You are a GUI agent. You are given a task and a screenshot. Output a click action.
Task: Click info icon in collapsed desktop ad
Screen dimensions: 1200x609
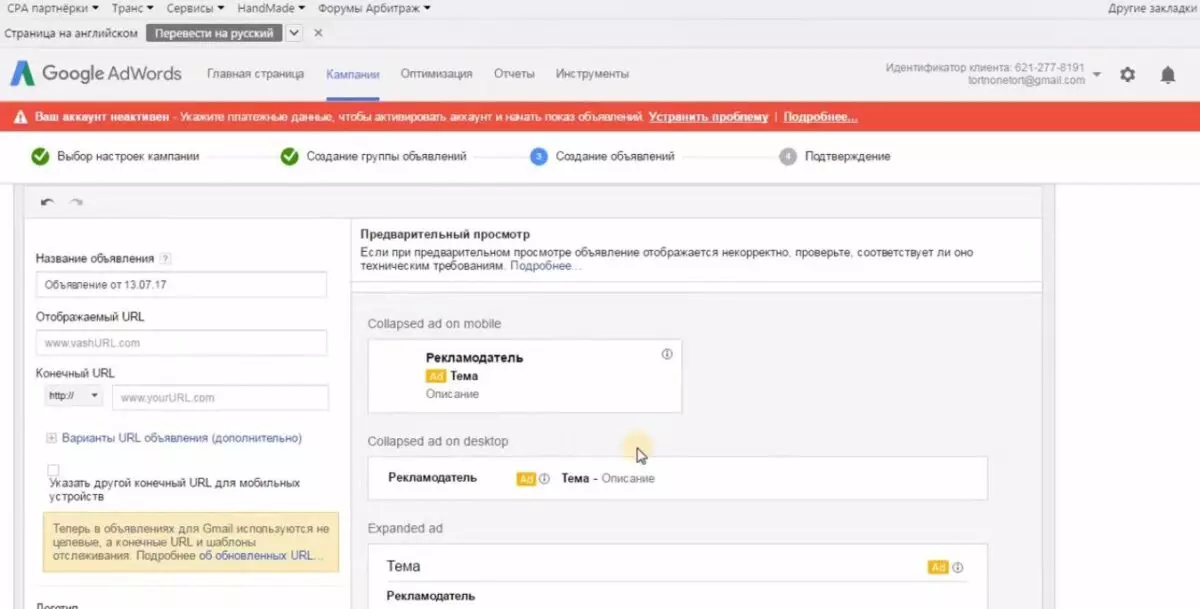545,478
